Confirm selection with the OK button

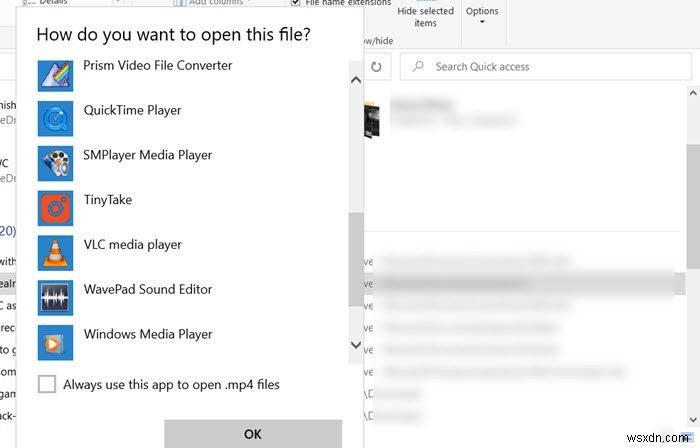(253, 434)
